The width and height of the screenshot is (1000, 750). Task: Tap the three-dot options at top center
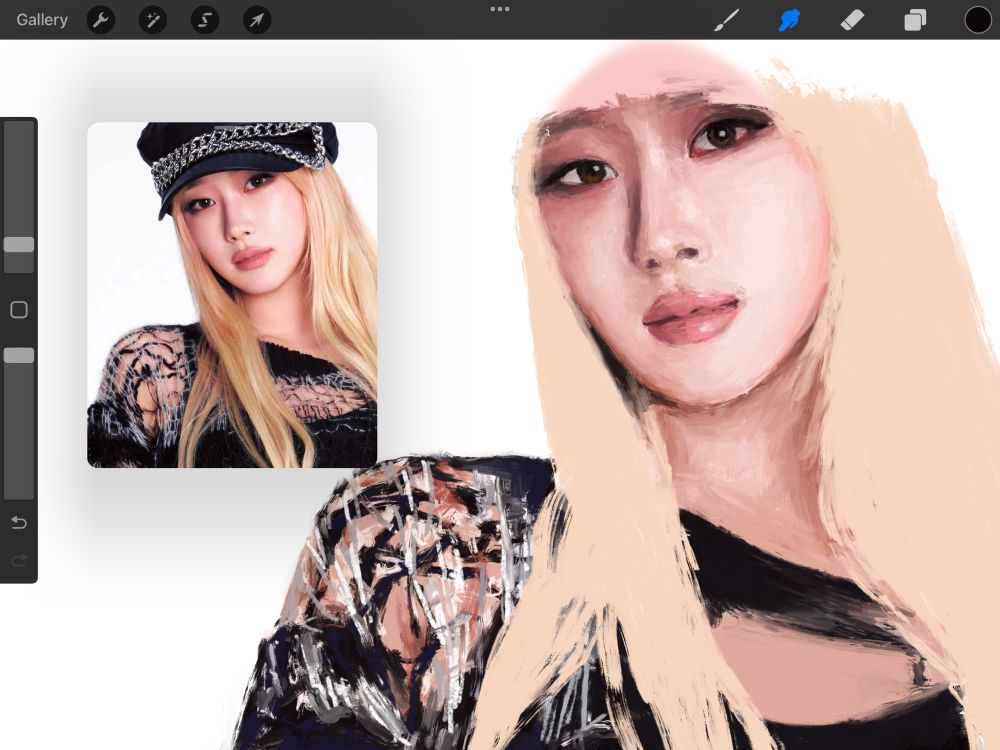click(x=500, y=9)
